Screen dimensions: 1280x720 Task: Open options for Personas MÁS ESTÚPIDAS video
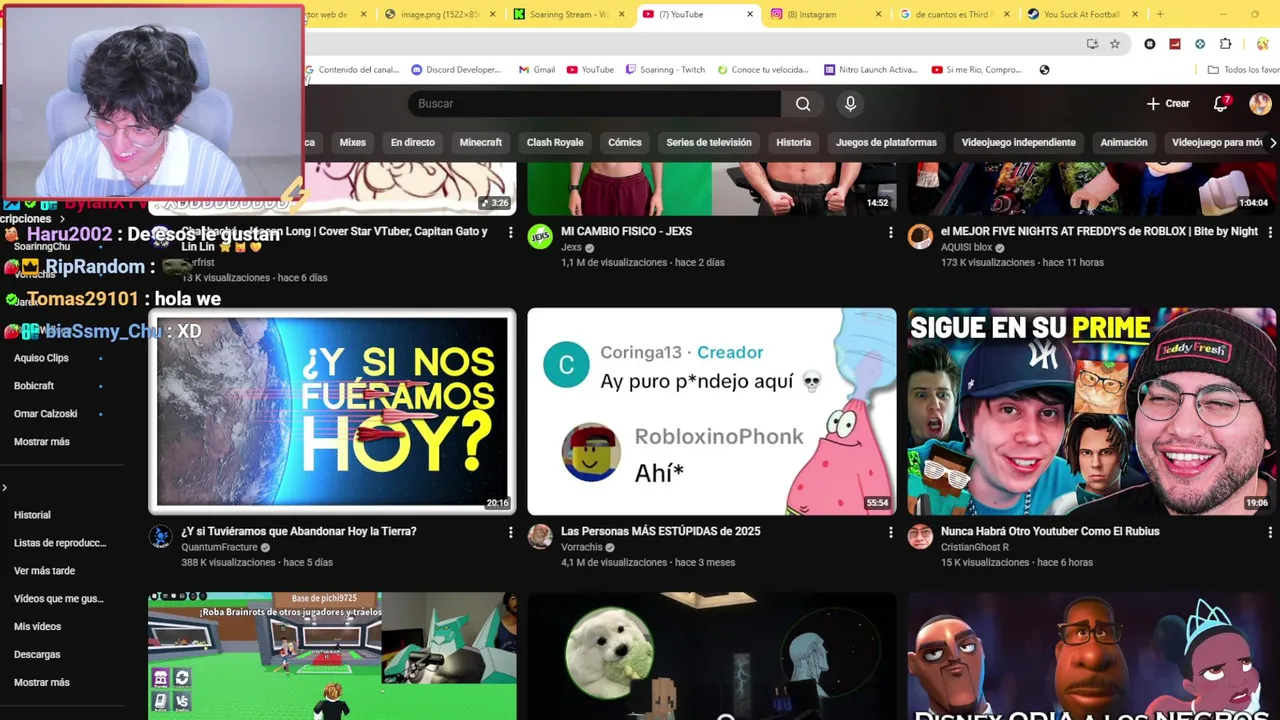(x=890, y=533)
